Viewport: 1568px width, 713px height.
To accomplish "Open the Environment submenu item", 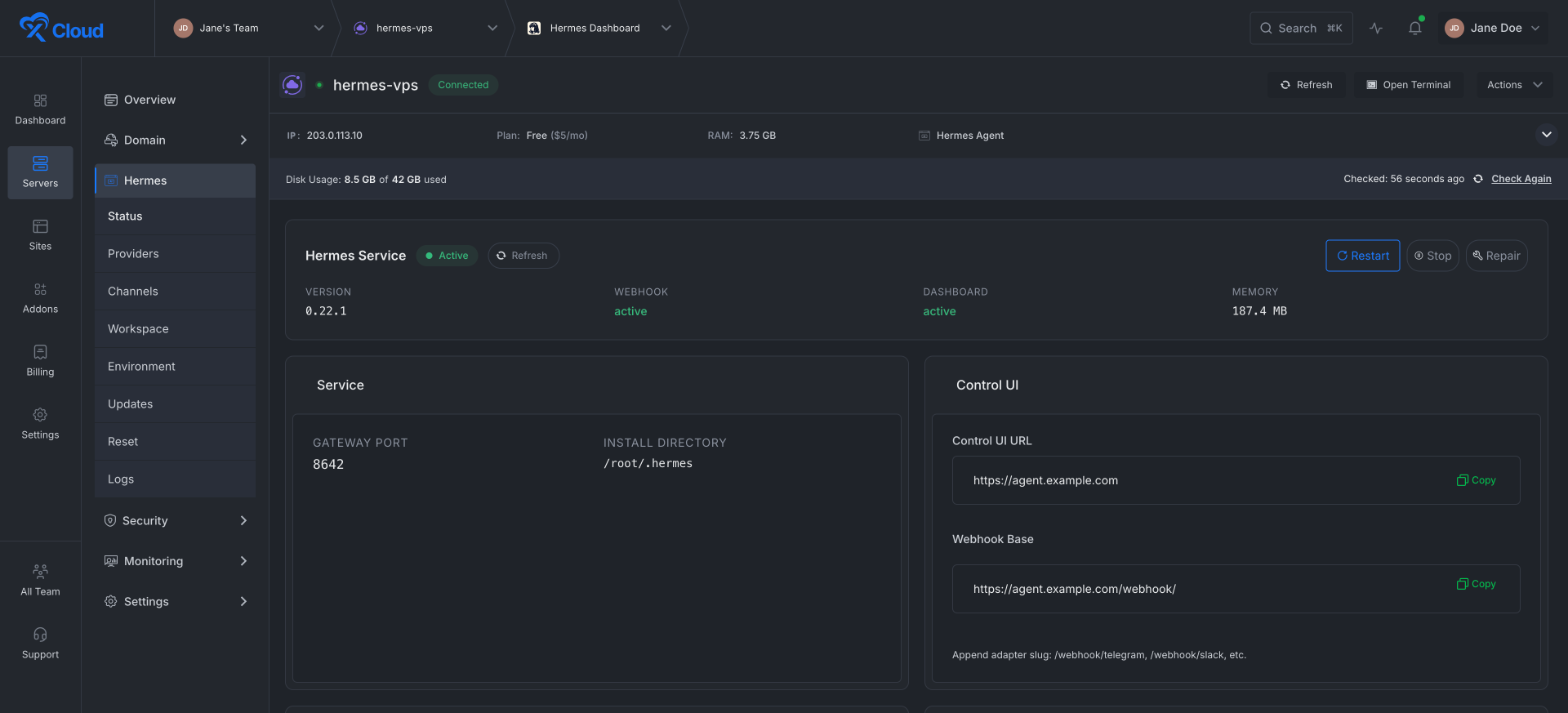I will (175, 366).
